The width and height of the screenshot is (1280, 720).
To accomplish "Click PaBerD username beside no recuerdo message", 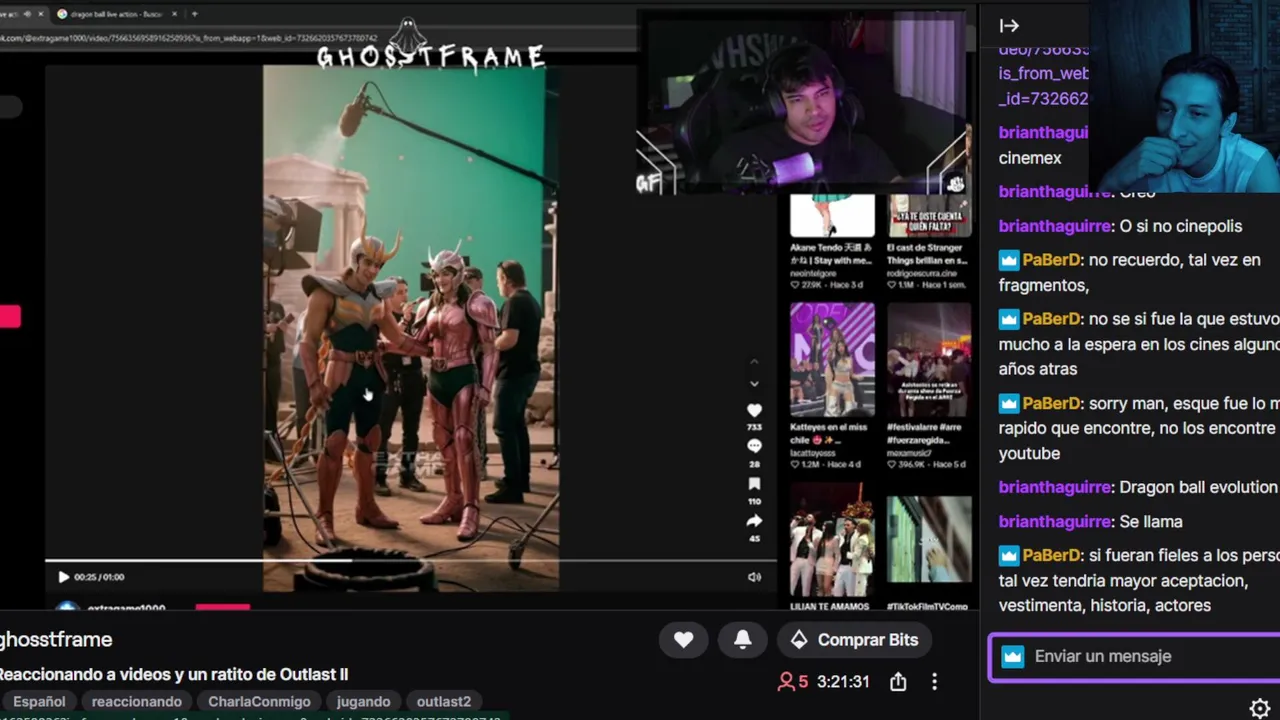I will [1052, 260].
